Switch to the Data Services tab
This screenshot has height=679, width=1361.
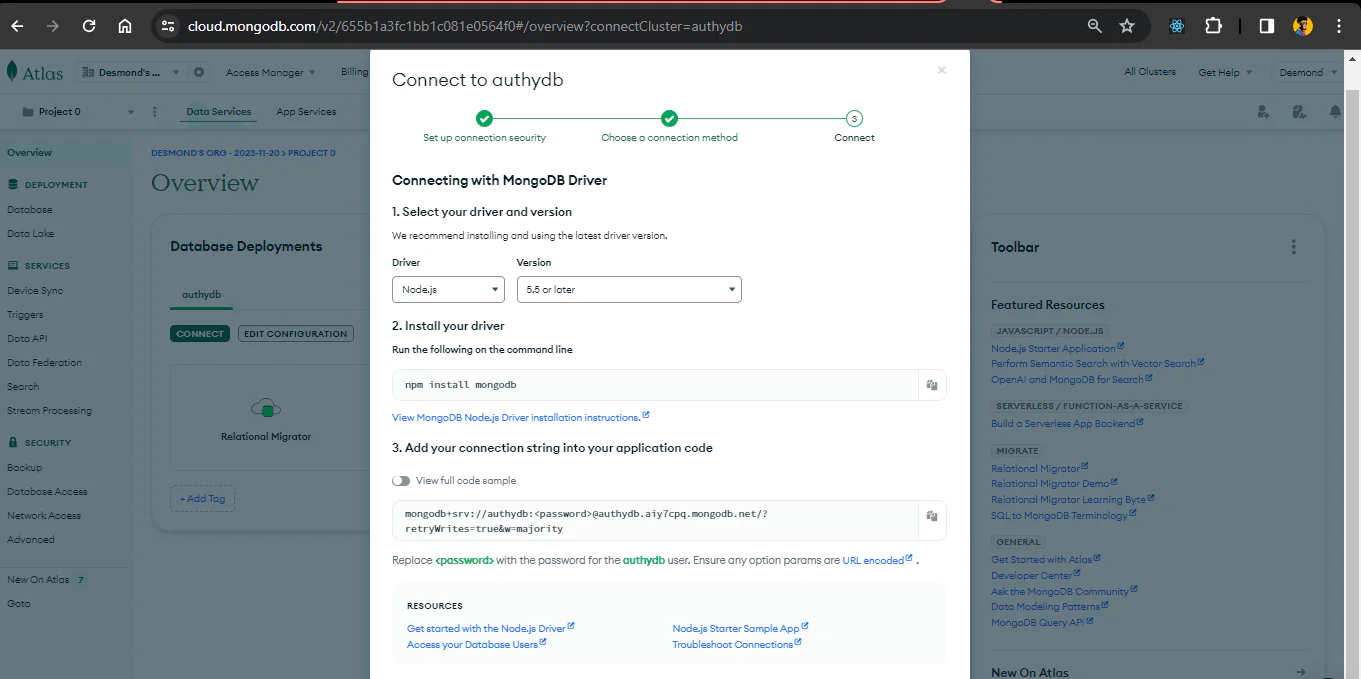click(x=219, y=112)
